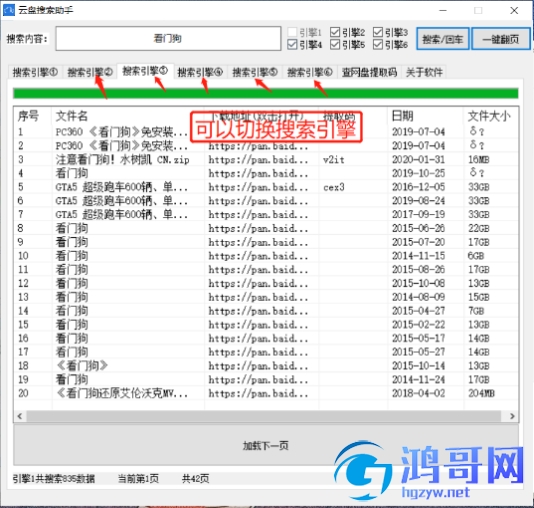Click the 搜索/回车 button
This screenshot has width=534, height=508.
click(x=443, y=39)
